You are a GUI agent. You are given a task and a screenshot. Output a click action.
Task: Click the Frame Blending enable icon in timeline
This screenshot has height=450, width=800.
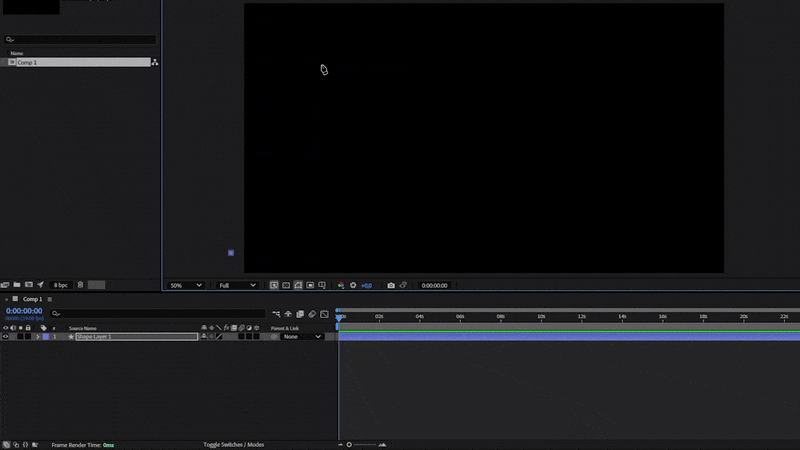(300, 314)
